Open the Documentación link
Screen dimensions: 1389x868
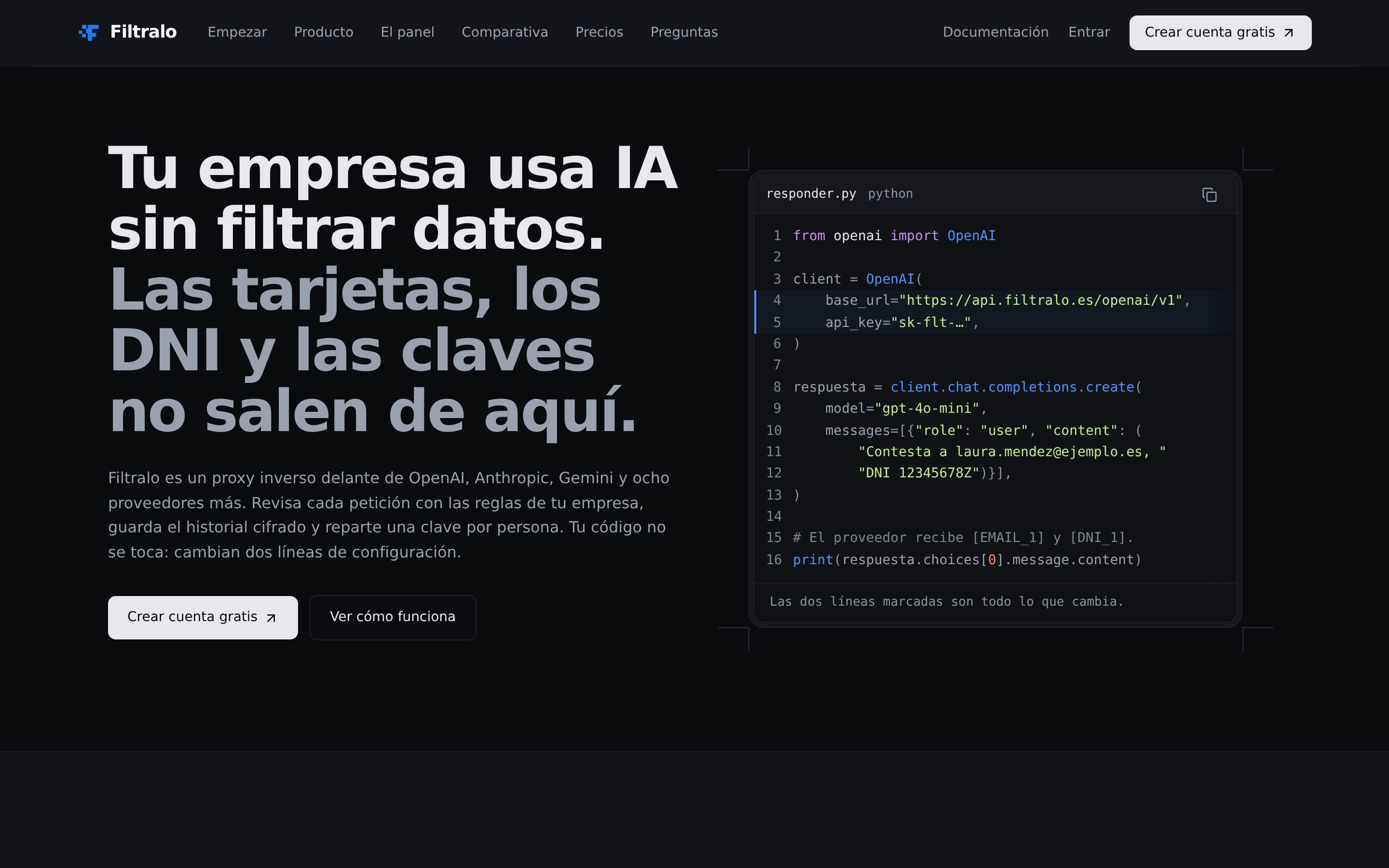(x=995, y=32)
